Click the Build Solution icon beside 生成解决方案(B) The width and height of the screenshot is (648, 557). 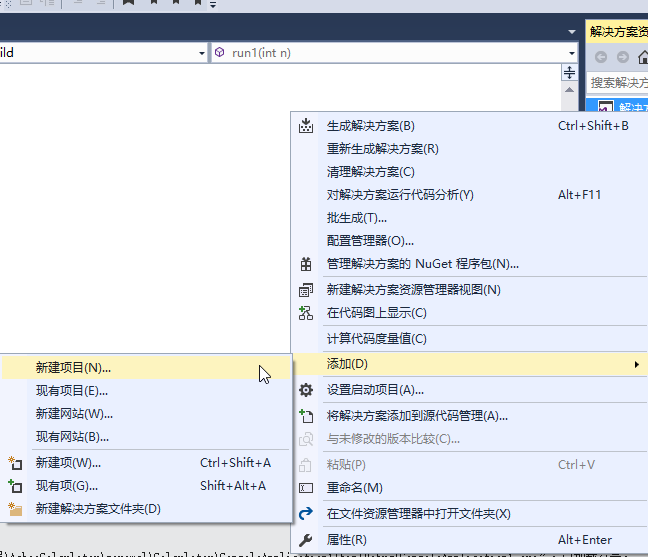click(306, 126)
